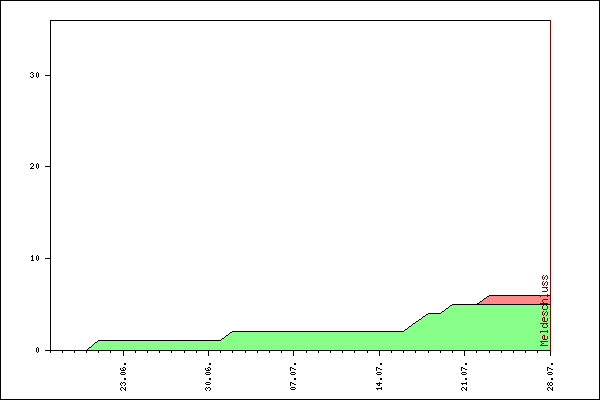Click the 21.07. date label
This screenshot has height=400, width=600.
pos(465,372)
